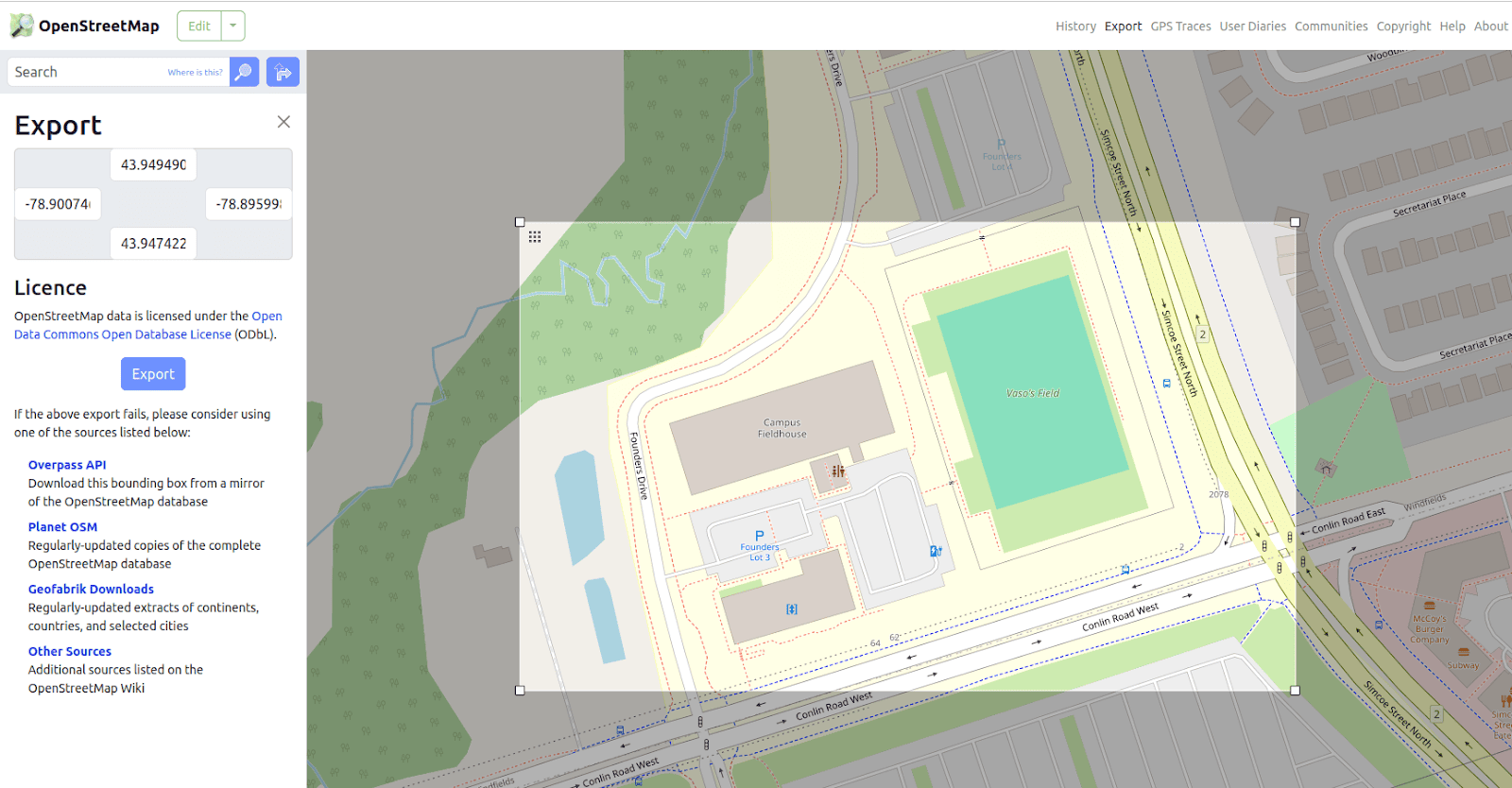Click the search magnifier icon
1512x788 pixels.
245,72
